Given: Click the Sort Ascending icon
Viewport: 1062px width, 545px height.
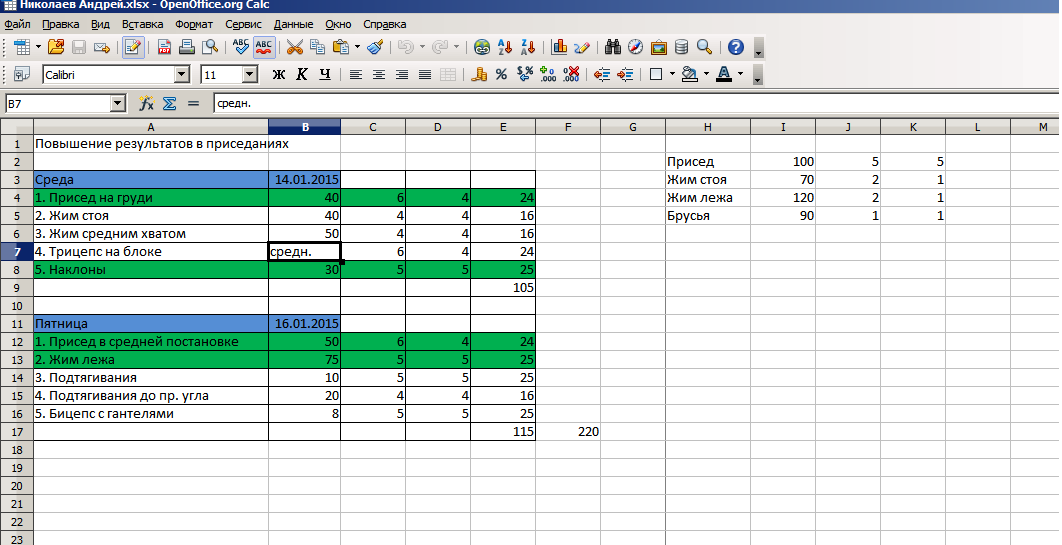Looking at the screenshot, I should pyautogui.click(x=506, y=47).
